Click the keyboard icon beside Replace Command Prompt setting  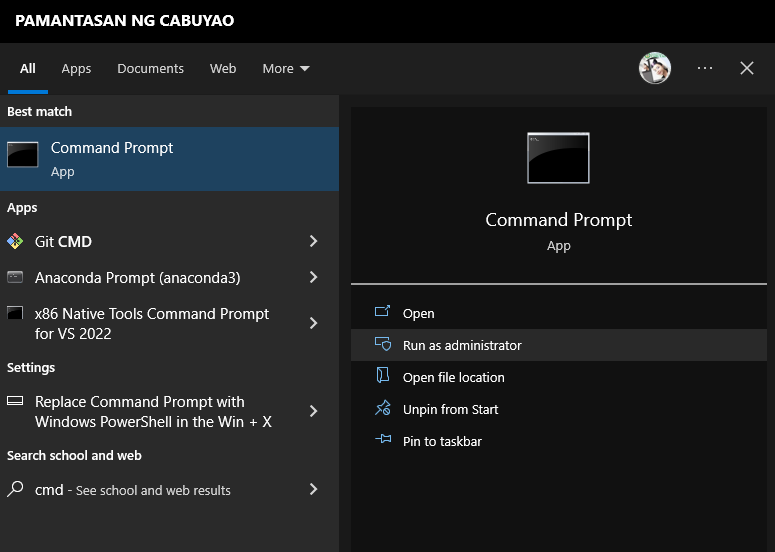point(15,401)
